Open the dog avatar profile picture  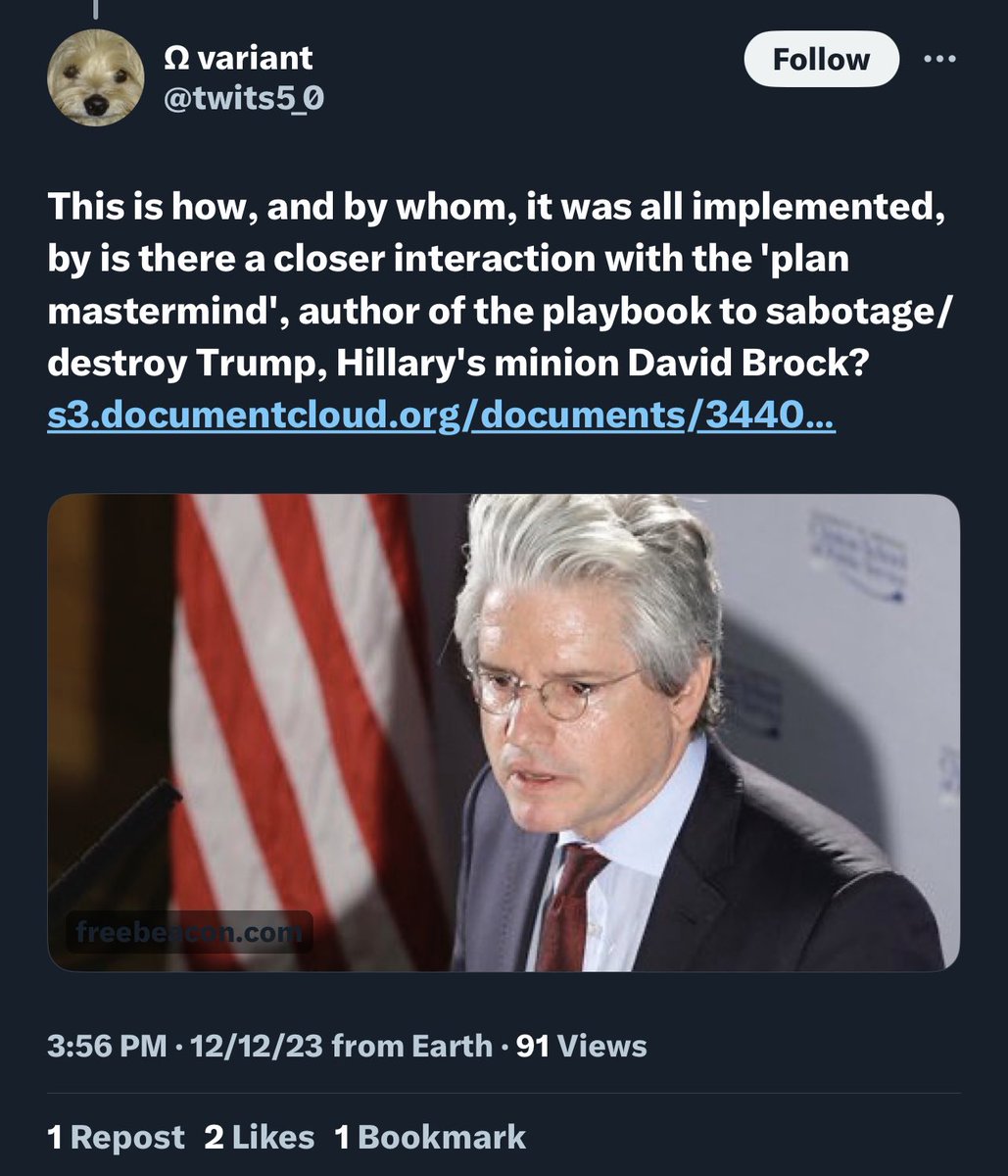[x=96, y=78]
